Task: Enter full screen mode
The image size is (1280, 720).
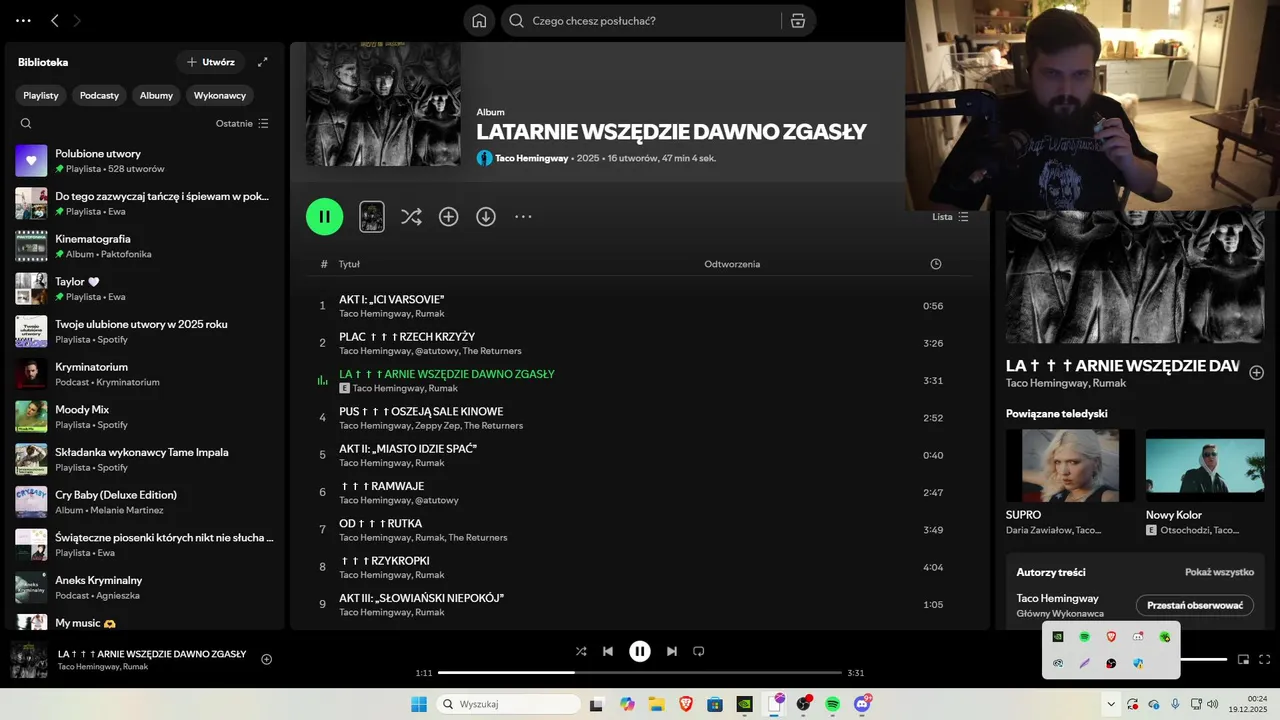Action: pyautogui.click(x=1265, y=659)
